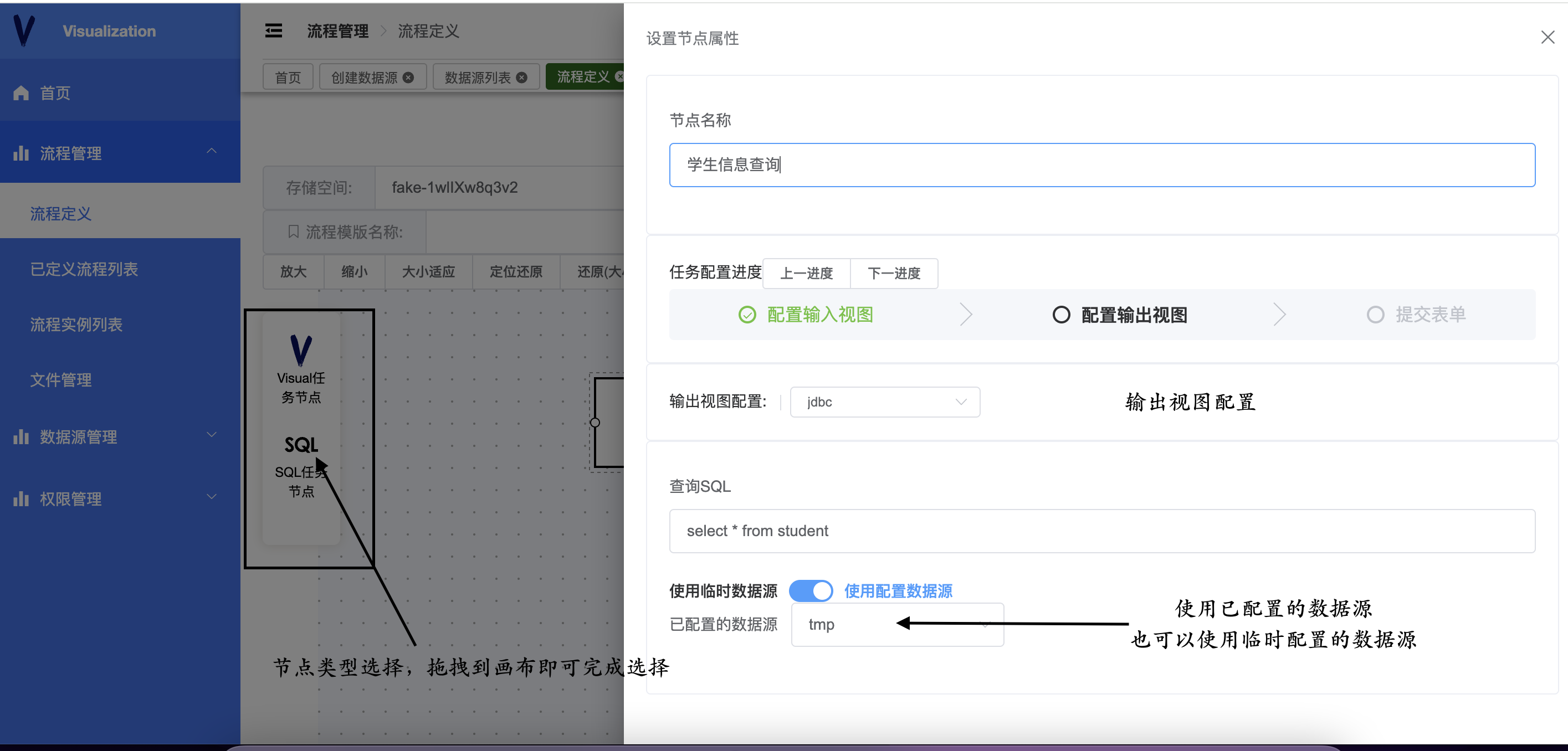Switch to the 首页 tab
Screen dimensions: 1568x751
click(288, 78)
